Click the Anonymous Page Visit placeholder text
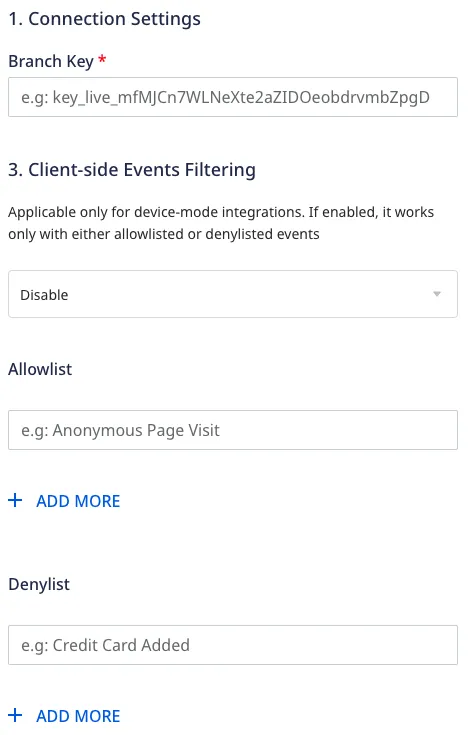Viewport: 471px width, 735px height. point(120,430)
